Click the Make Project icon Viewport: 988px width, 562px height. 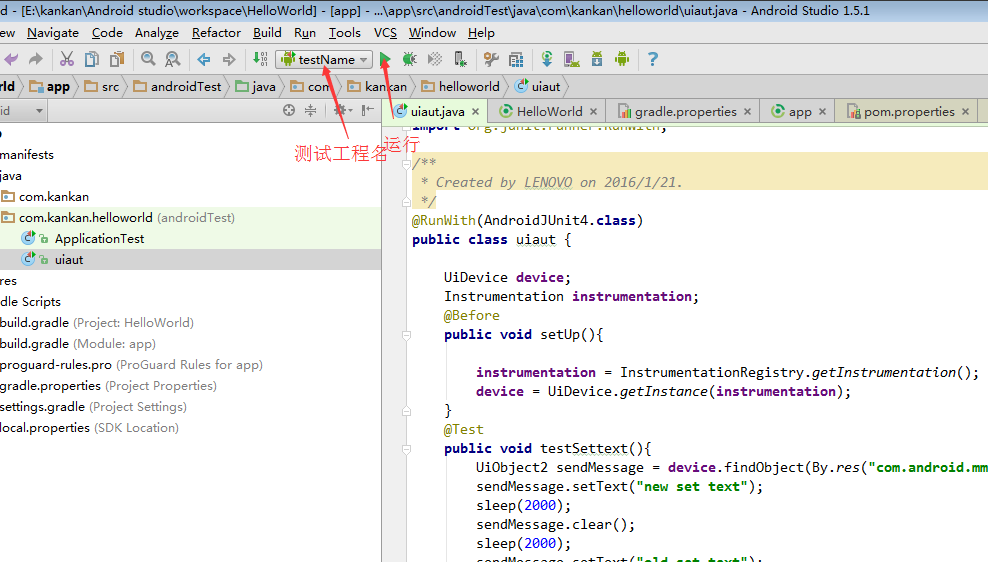click(260, 59)
